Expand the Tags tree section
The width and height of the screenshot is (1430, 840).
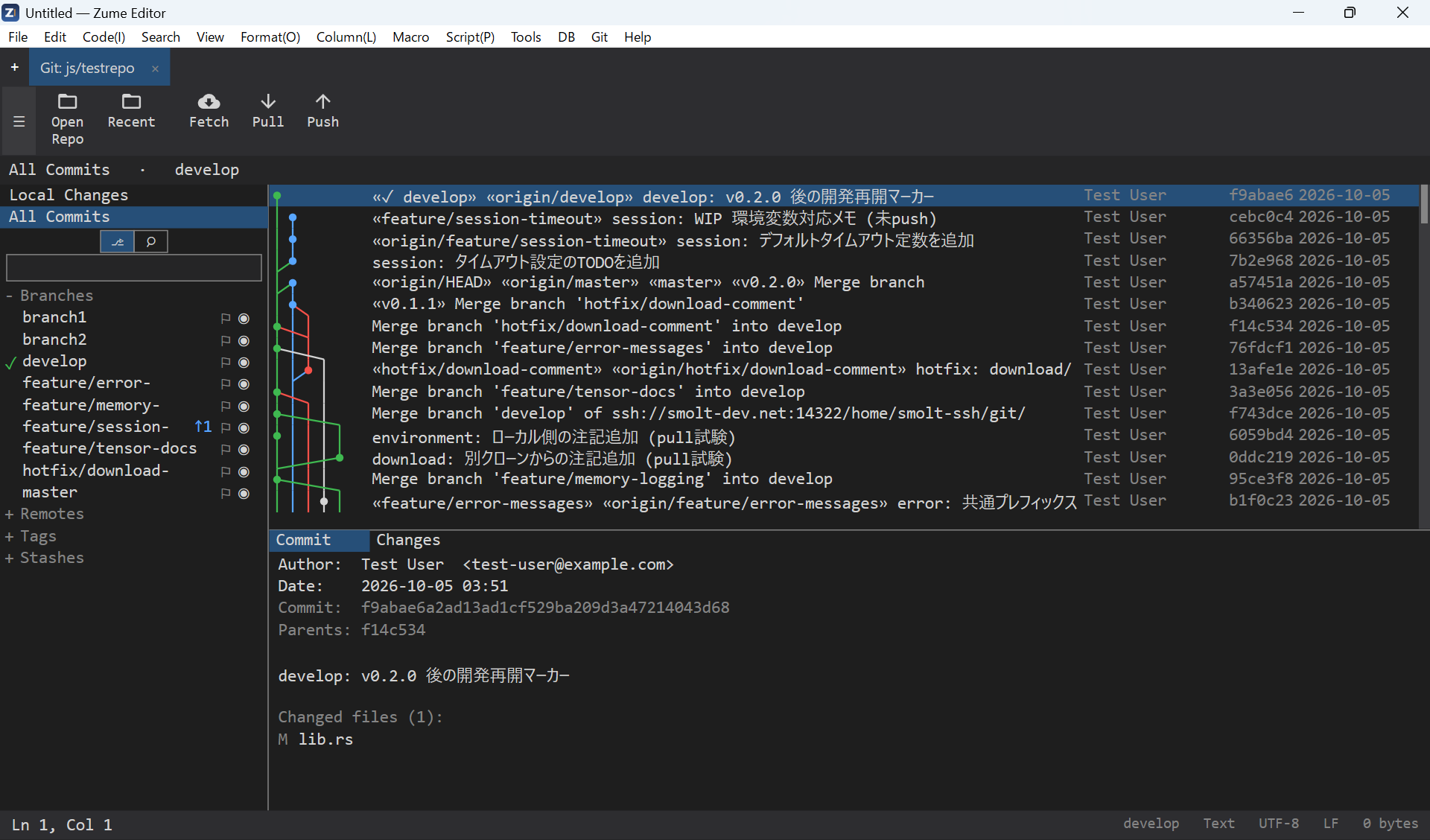(10, 536)
